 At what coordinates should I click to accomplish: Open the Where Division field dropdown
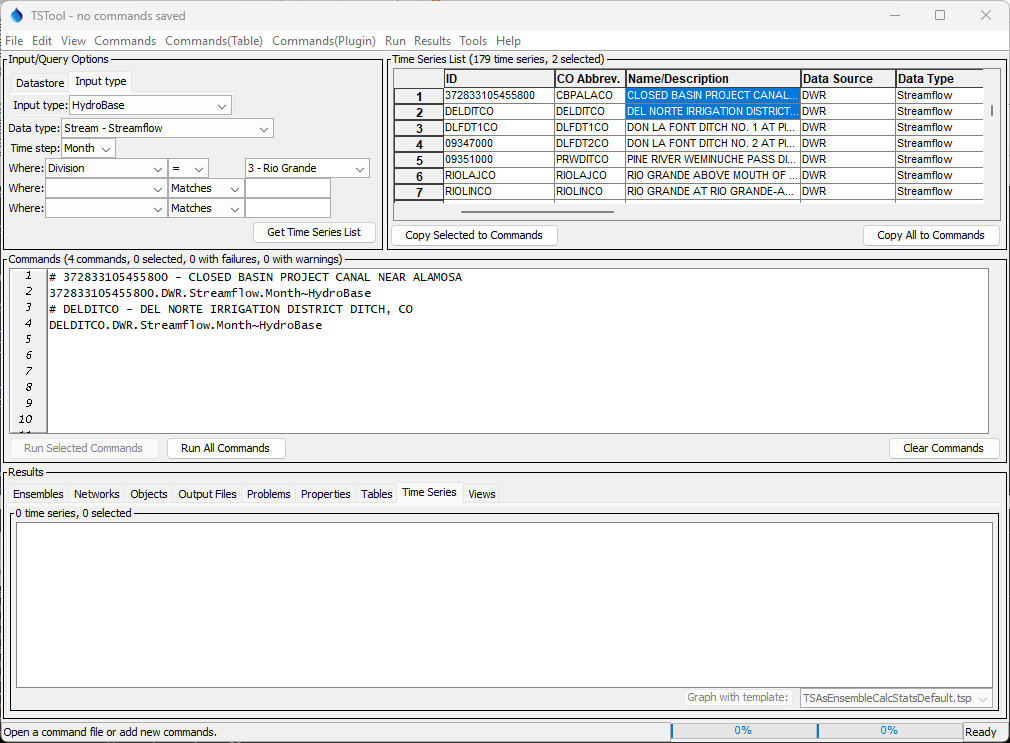pyautogui.click(x=106, y=168)
